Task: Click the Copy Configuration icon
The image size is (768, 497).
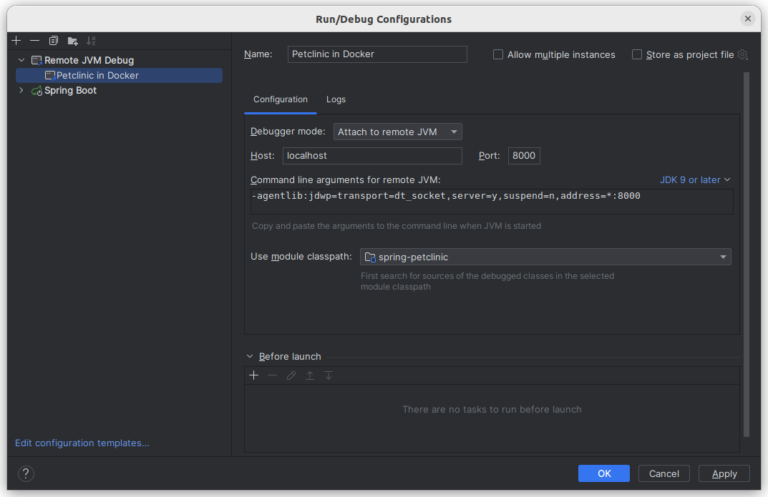Action: pyautogui.click(x=53, y=41)
